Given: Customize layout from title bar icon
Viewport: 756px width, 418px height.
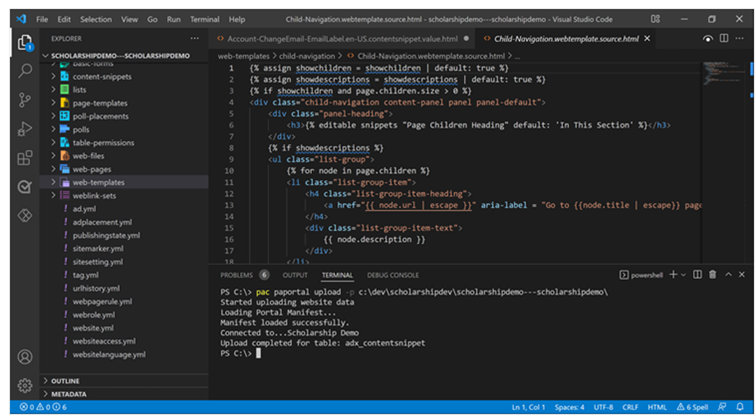Looking at the screenshot, I should pyautogui.click(x=655, y=19).
